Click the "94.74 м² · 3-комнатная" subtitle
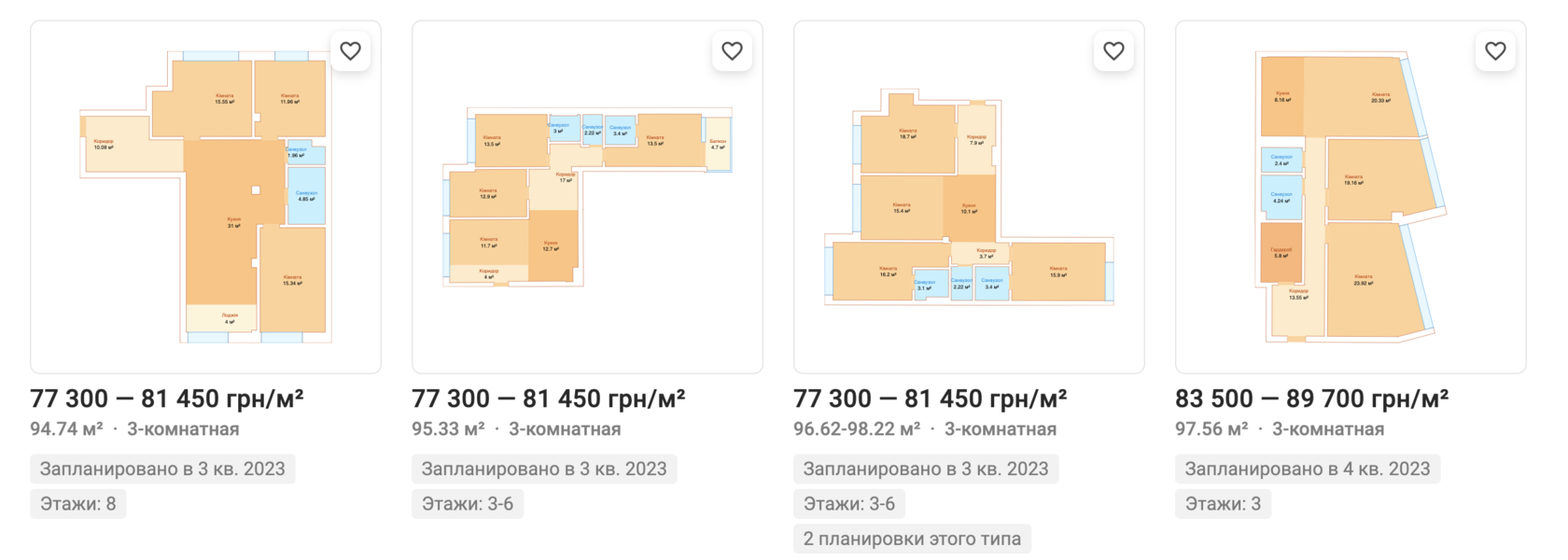 134,429
